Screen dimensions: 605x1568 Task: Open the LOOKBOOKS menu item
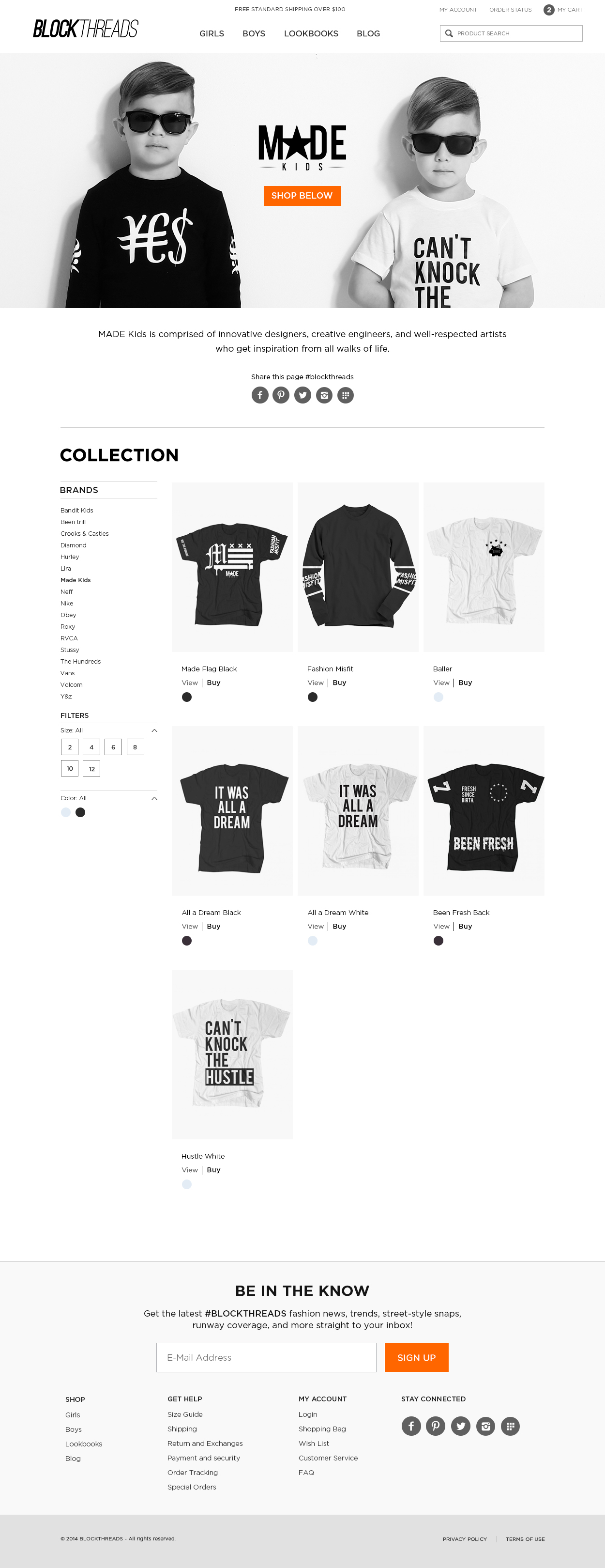pos(311,33)
